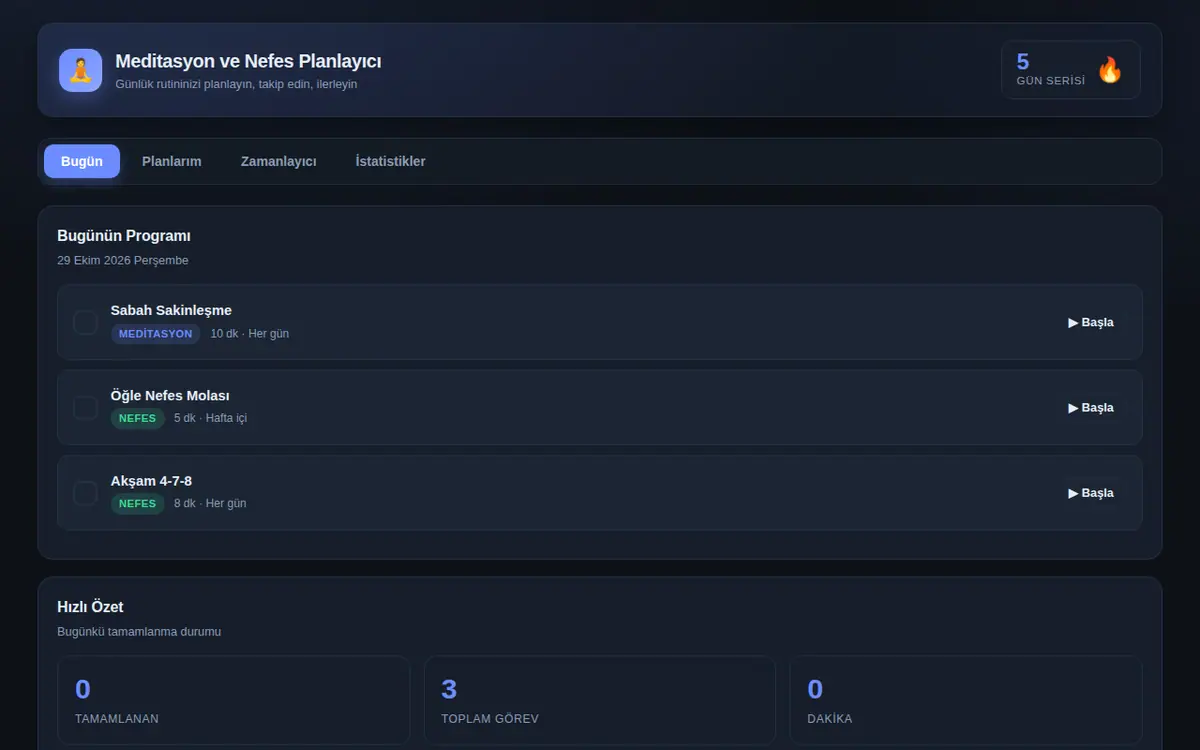Click the "Bugünkü tamamlanma durumu" subtitle
The width and height of the screenshot is (1200, 750).
(x=139, y=632)
